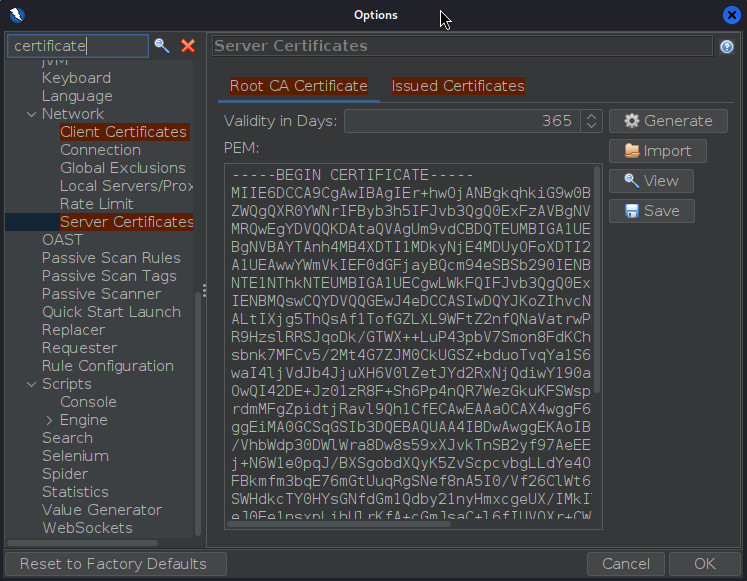Expand the Engine tree node
Image resolution: width=747 pixels, height=581 pixels.
(x=48, y=420)
